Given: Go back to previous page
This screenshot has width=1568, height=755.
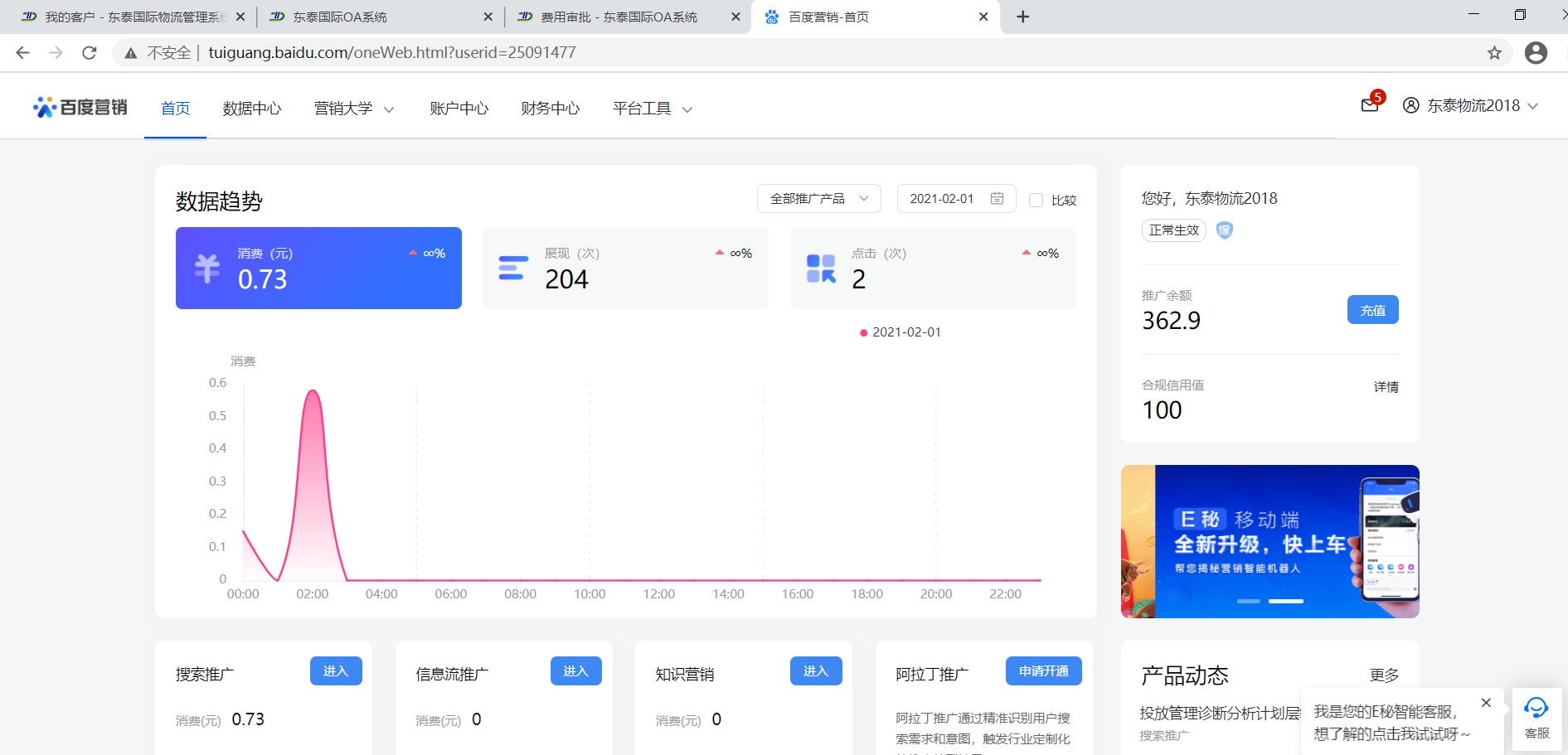Looking at the screenshot, I should 22,53.
